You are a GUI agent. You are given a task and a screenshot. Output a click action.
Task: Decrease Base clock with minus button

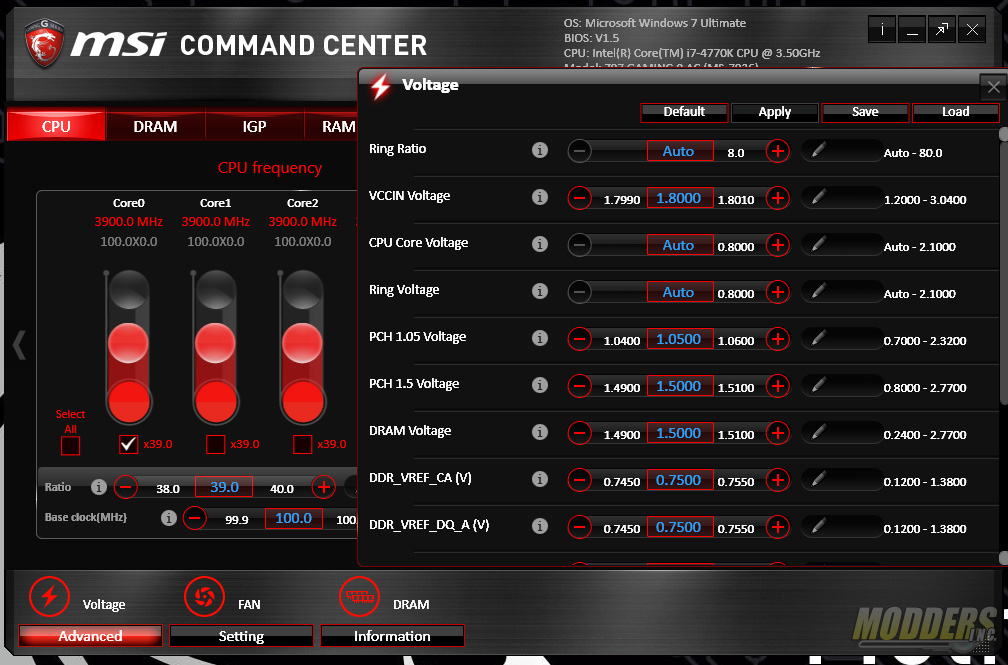click(x=195, y=518)
